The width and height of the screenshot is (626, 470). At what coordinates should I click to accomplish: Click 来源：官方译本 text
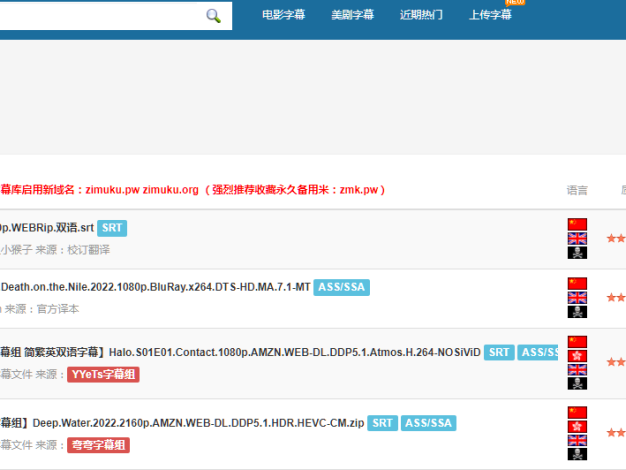42,309
